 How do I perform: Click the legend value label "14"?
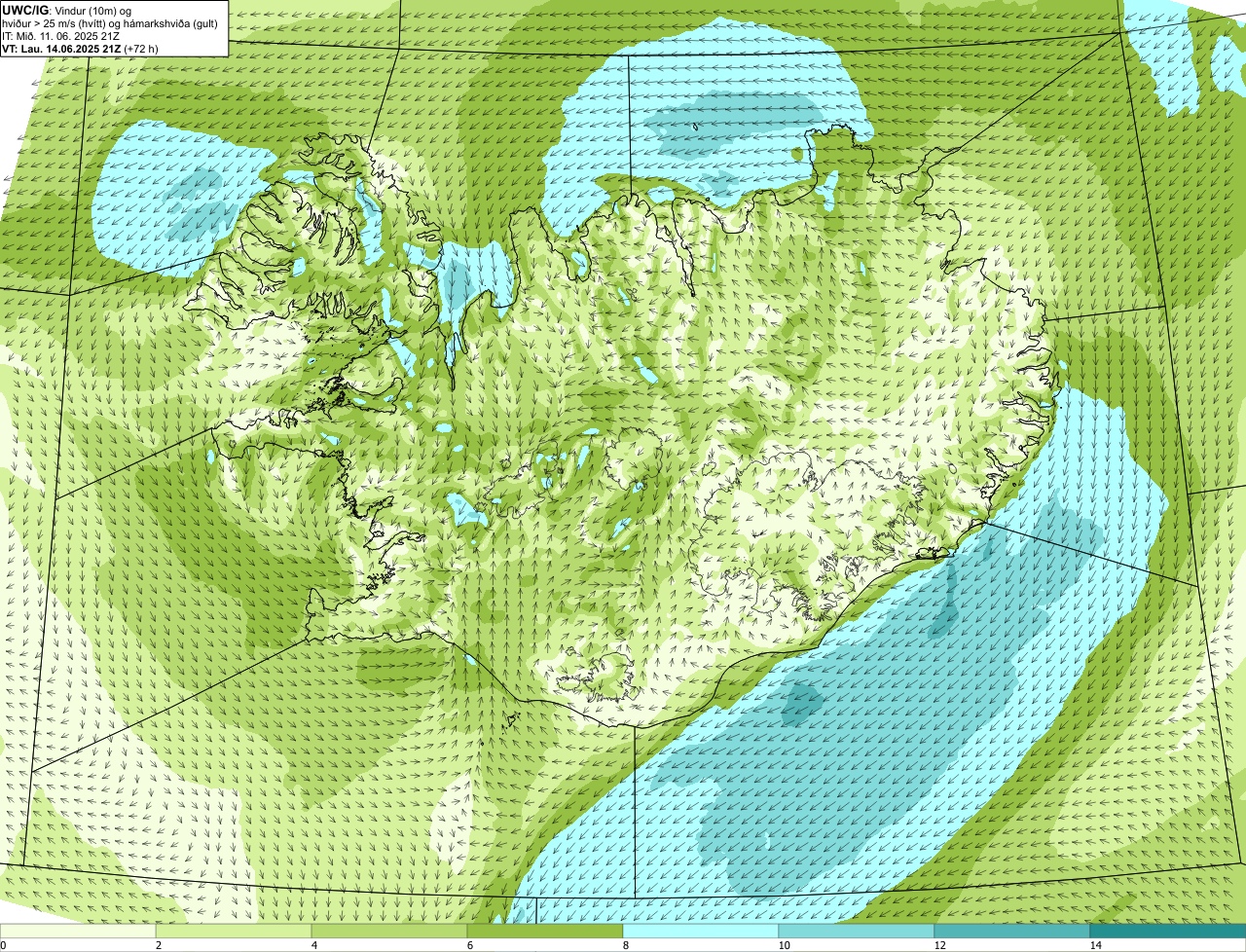(1096, 945)
